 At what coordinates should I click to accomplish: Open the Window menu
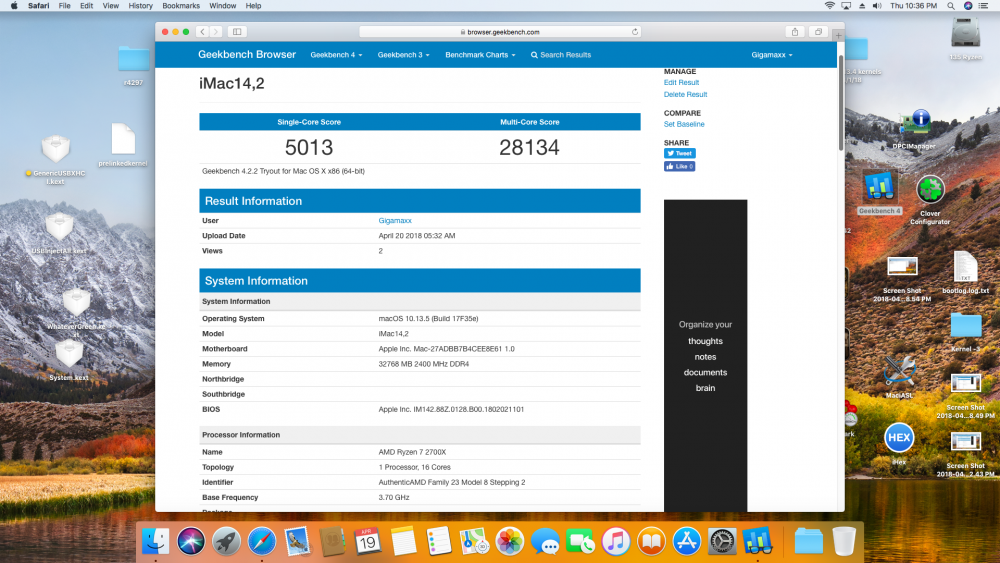tap(223, 6)
